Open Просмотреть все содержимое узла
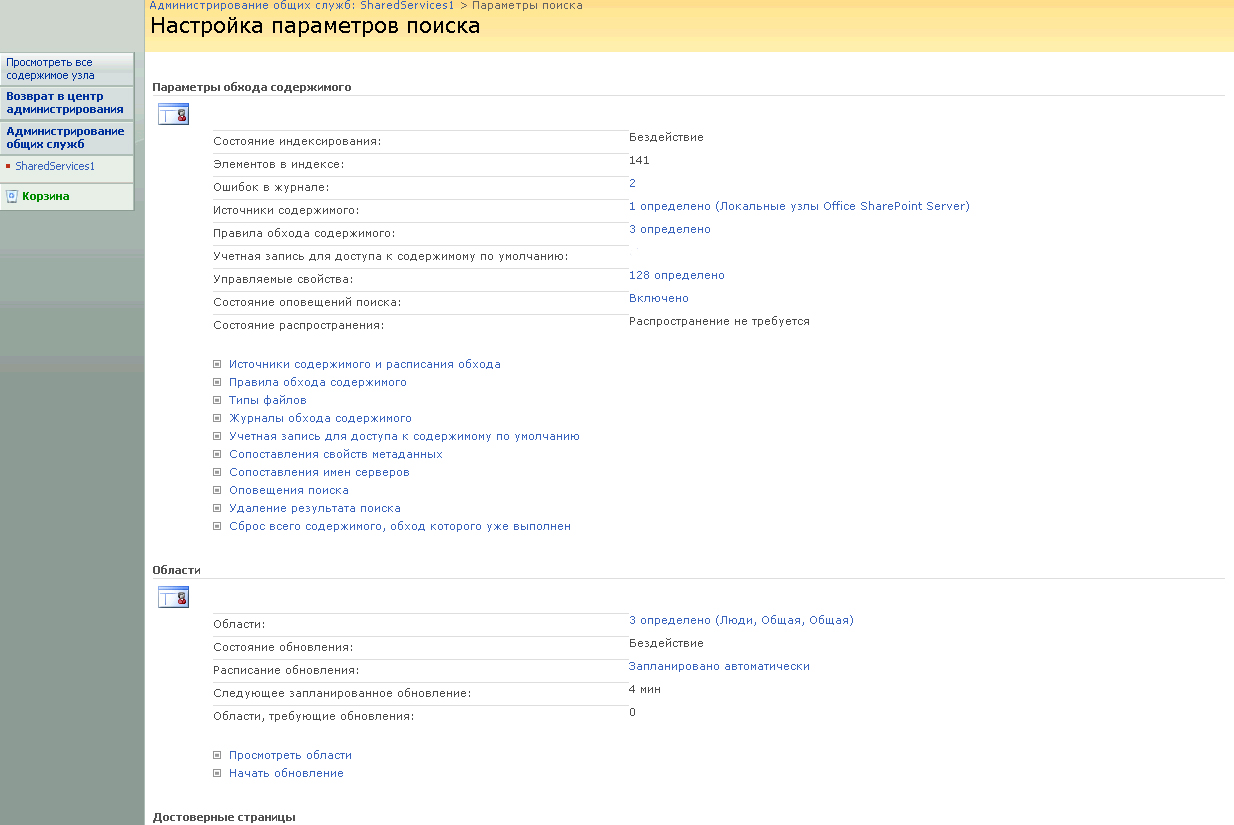Viewport: 1234px width, 825px height. 50,68
